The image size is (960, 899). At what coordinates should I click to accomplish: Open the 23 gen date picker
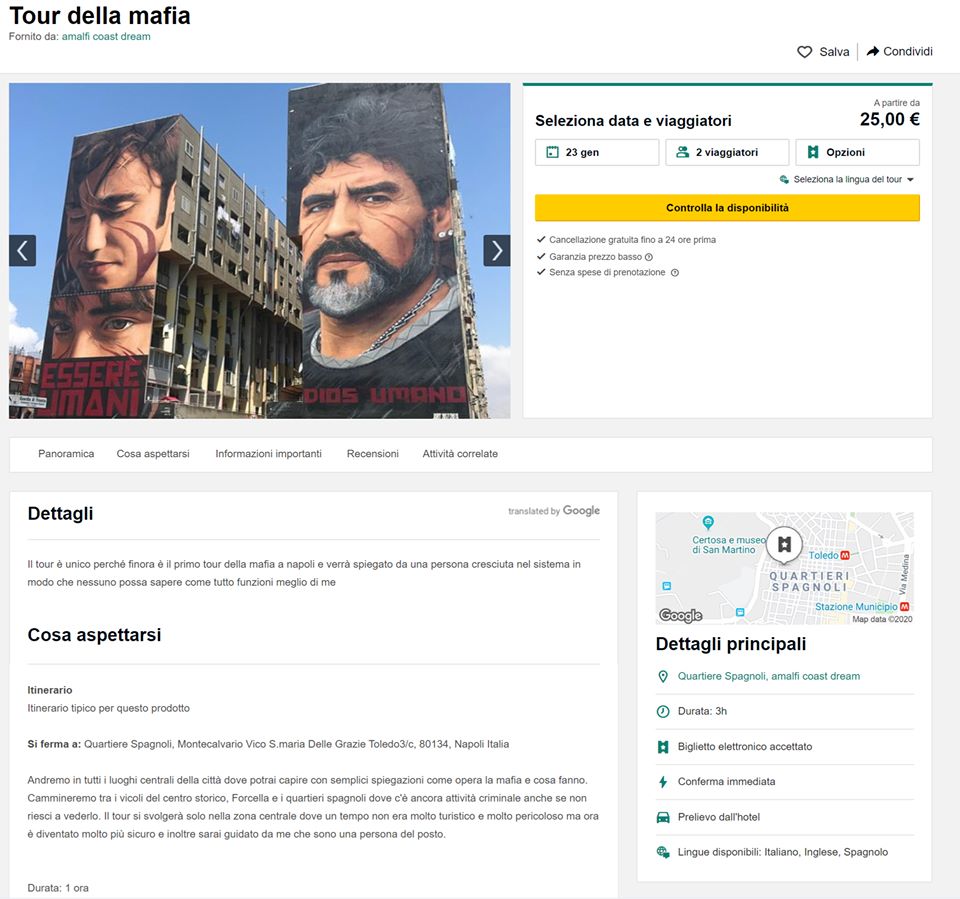tap(597, 152)
